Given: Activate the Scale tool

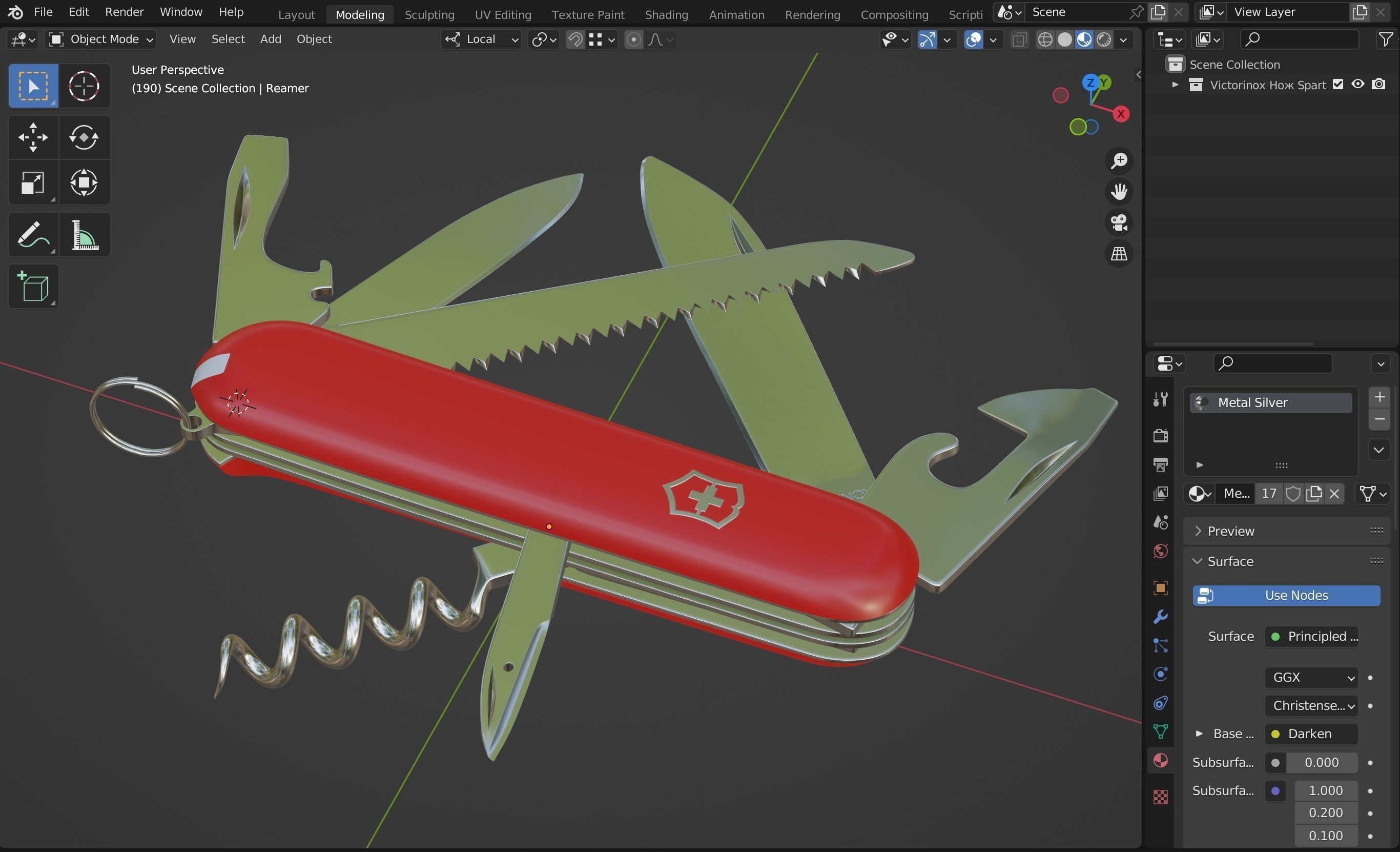Looking at the screenshot, I should click(x=33, y=183).
